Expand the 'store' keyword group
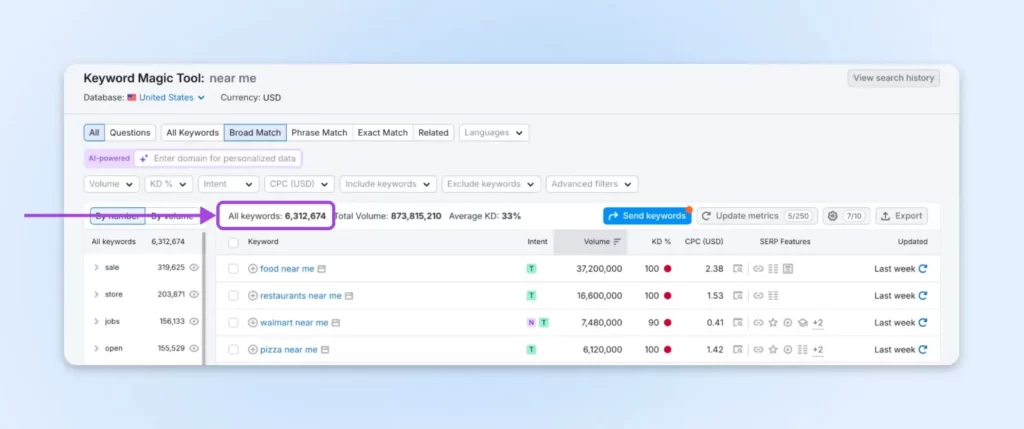Image resolution: width=1024 pixels, height=429 pixels. click(97, 294)
